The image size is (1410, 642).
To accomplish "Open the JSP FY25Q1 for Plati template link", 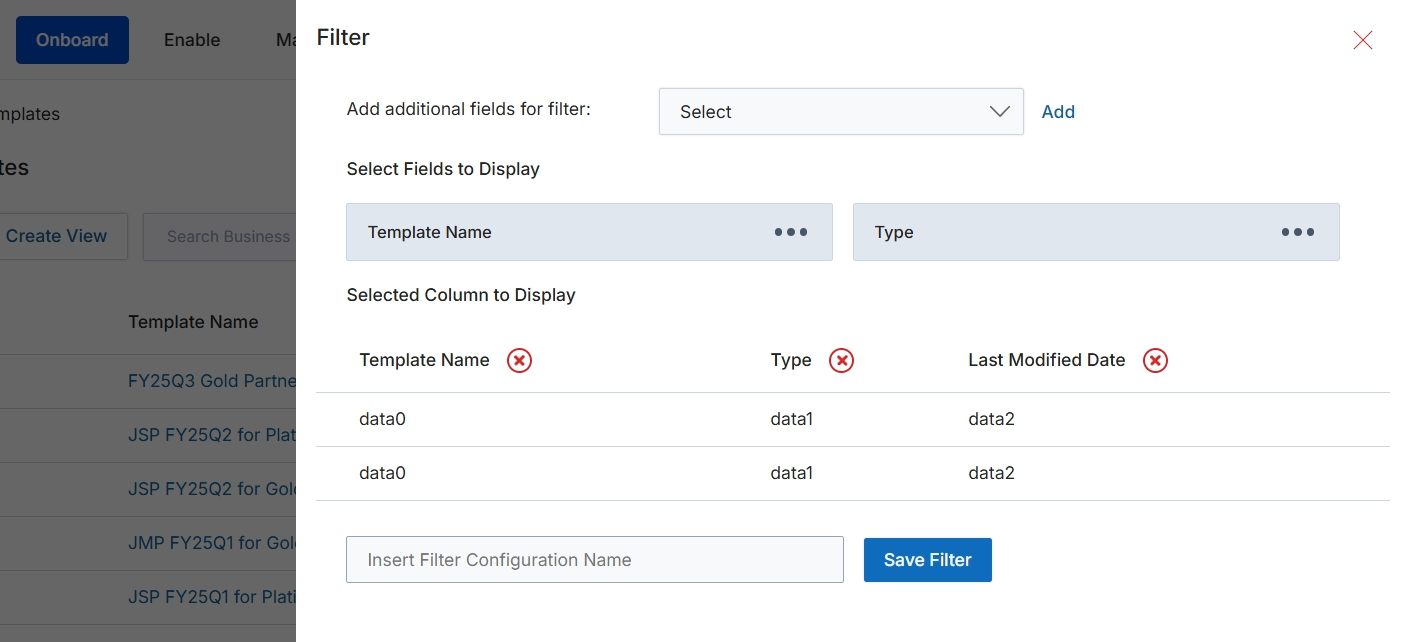I will point(212,597).
